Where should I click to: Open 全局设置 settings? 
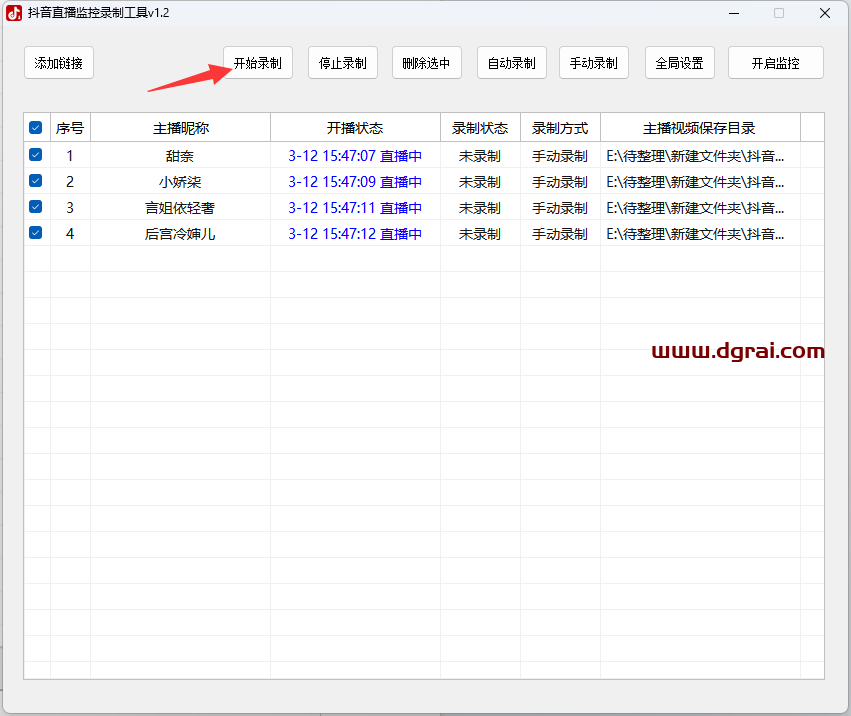679,63
